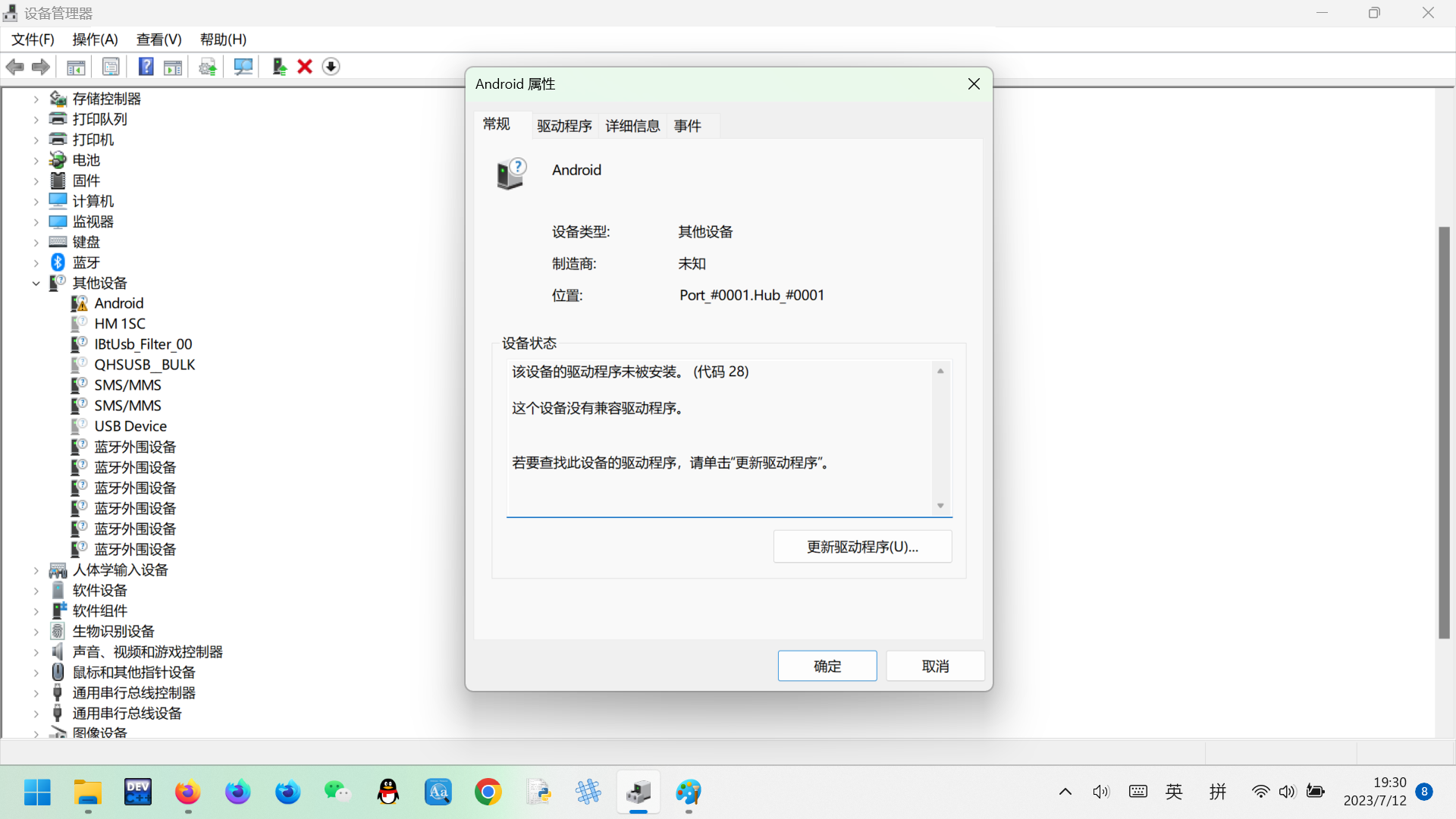The height and width of the screenshot is (819, 1456).
Task: Open the 帮助(H) menu
Action: pos(223,39)
